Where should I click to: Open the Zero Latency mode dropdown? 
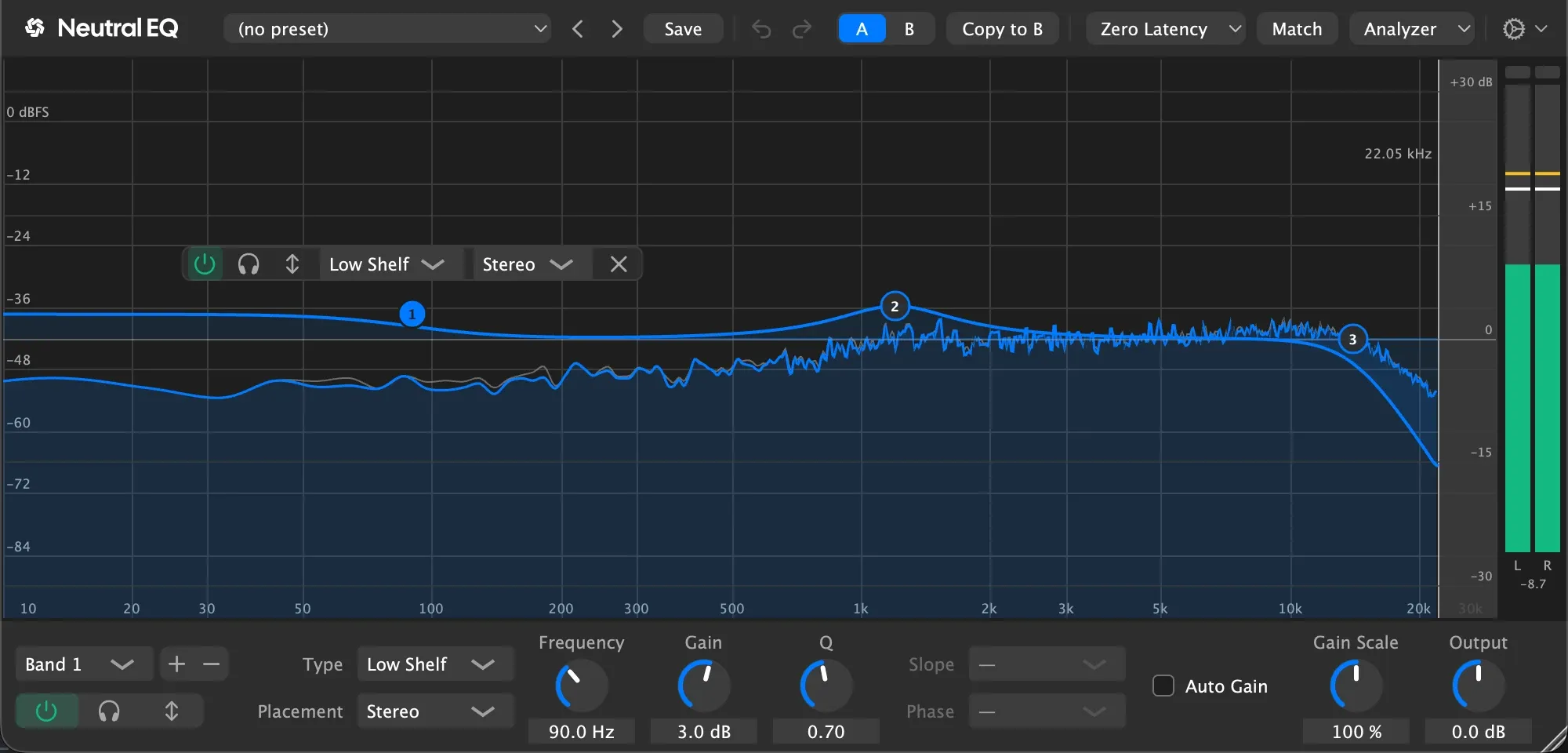coord(1165,29)
